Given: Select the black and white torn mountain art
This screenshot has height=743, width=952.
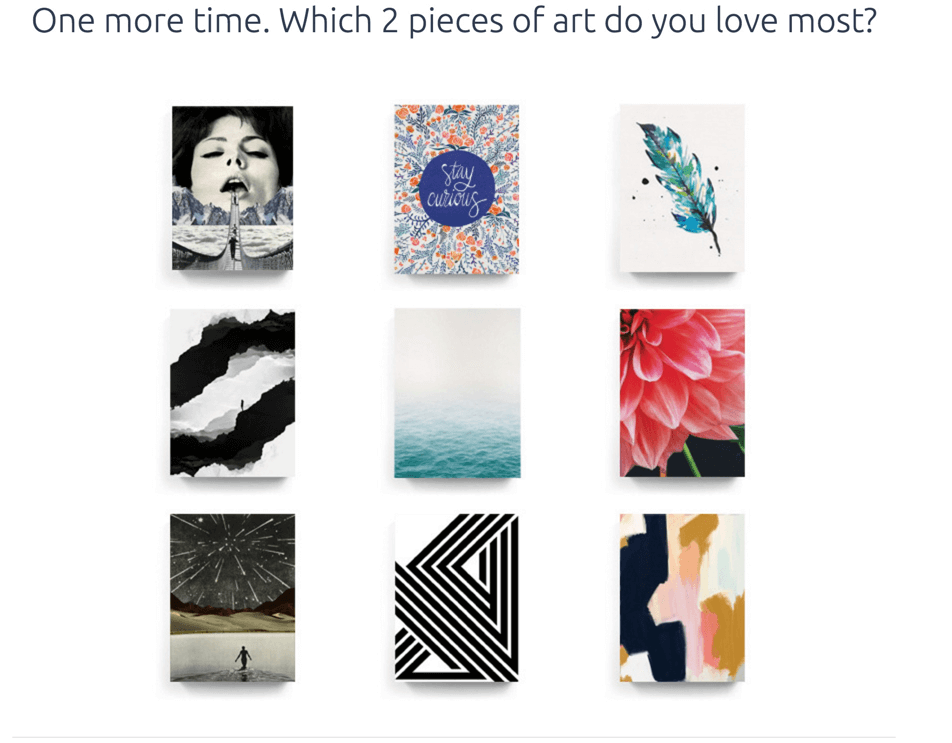Looking at the screenshot, I should [233, 393].
